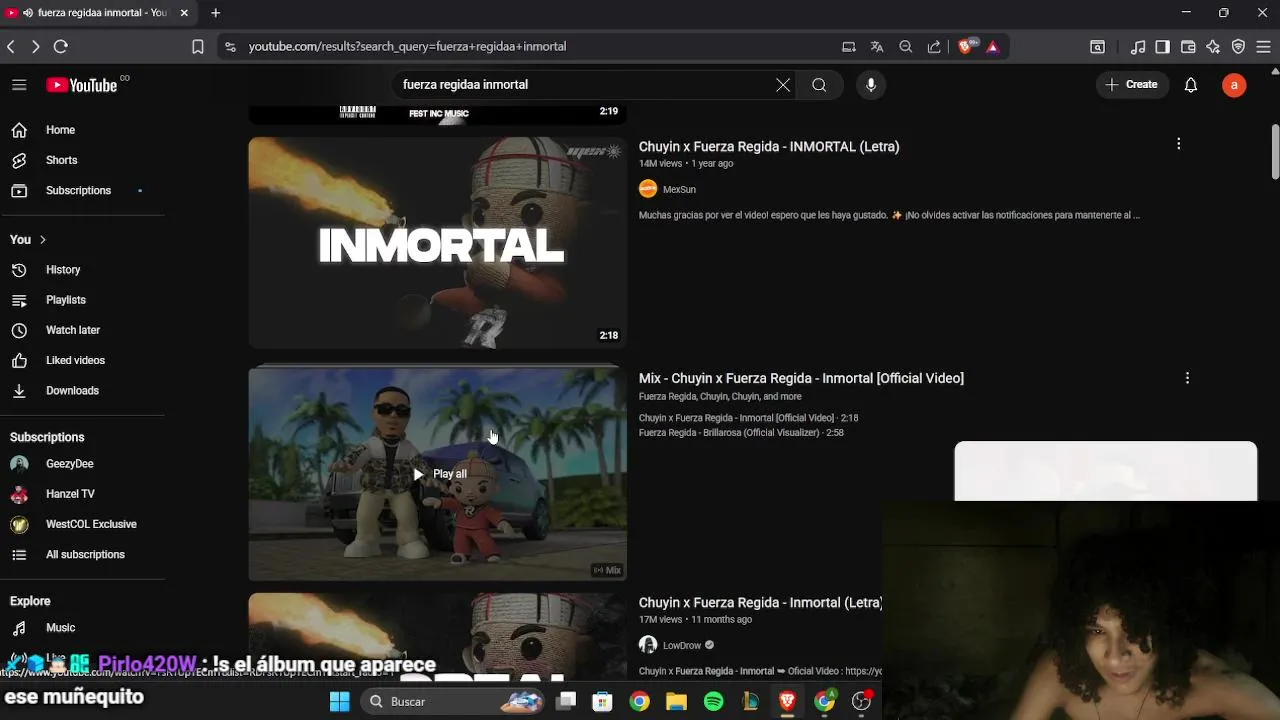Open the zoom magnifier icon in address bar
The image size is (1280, 720).
tap(906, 47)
